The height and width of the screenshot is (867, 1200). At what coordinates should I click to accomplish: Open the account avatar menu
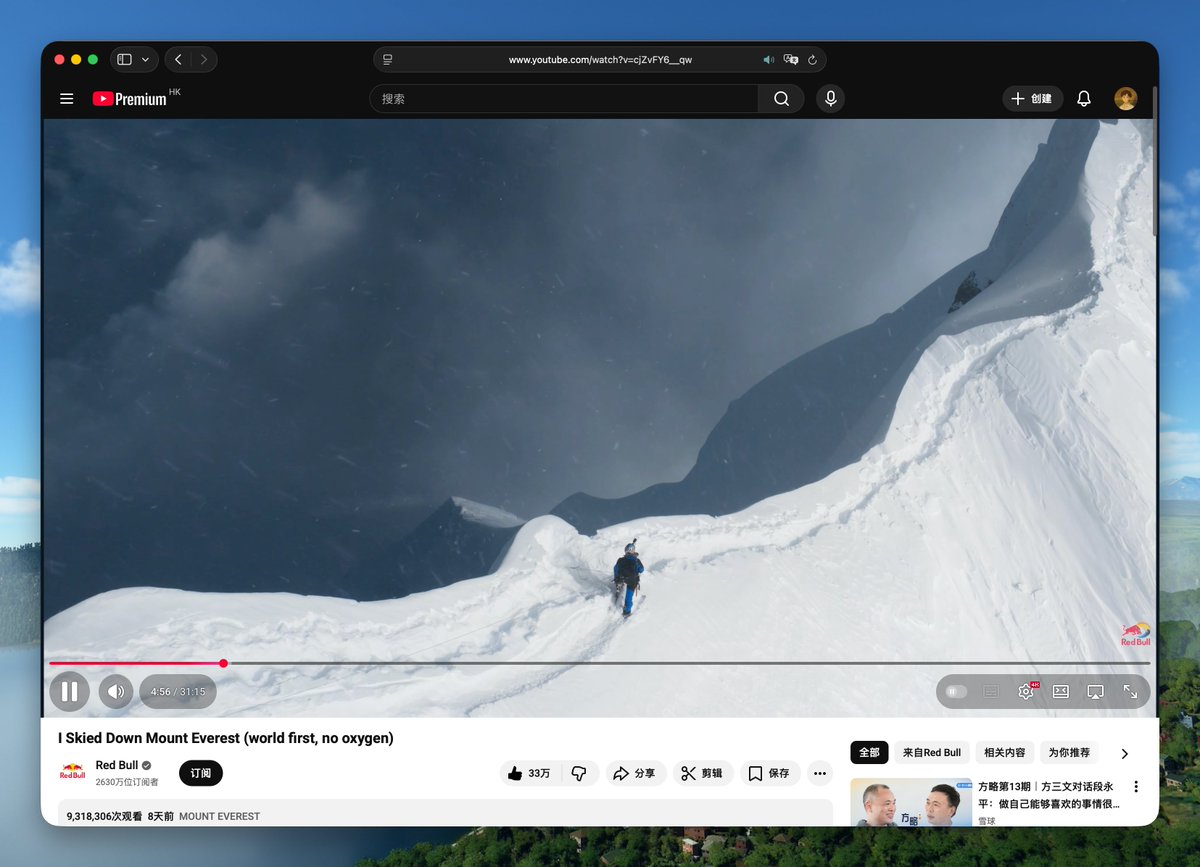coord(1126,99)
